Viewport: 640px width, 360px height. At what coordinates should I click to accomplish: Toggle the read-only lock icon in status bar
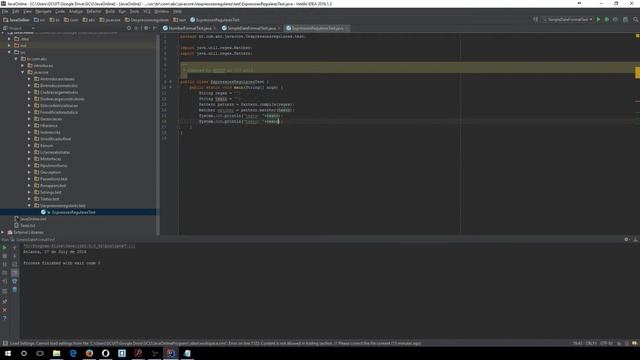click(x=619, y=343)
